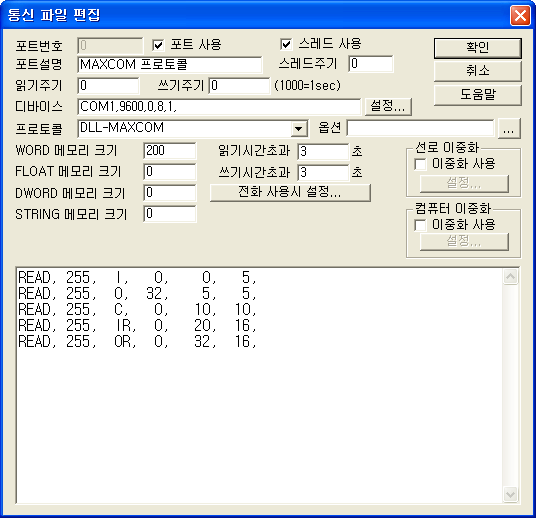Click the 읽기시간초과 seconds field
This screenshot has height=518, width=536.
click(323, 151)
